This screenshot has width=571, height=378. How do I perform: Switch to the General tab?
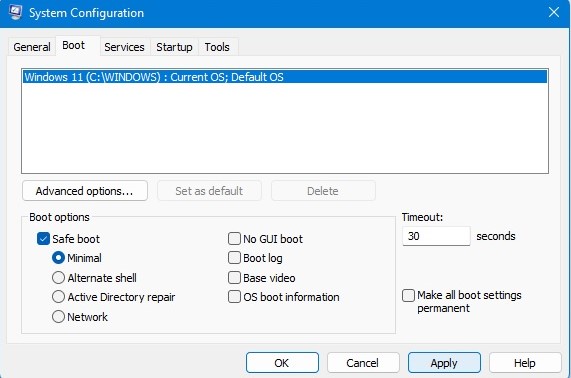32,47
